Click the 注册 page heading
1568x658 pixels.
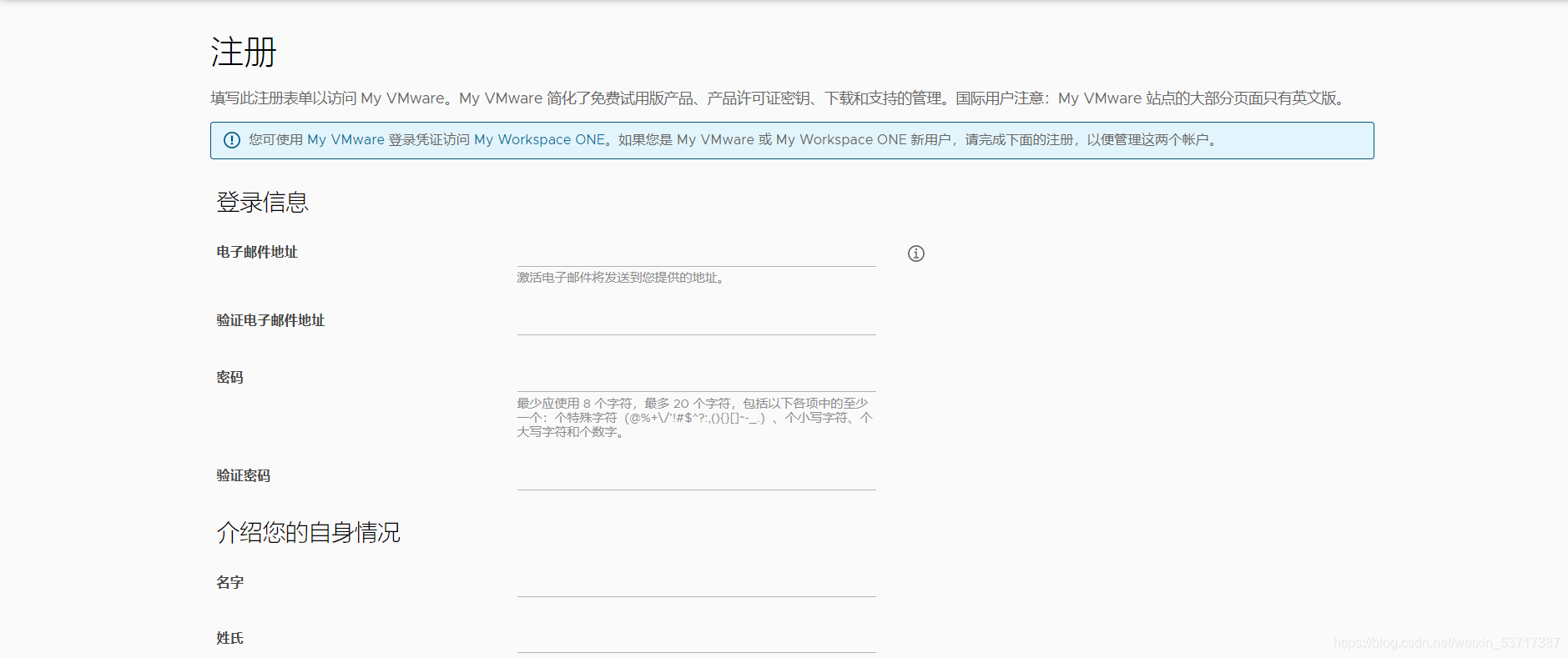click(244, 53)
